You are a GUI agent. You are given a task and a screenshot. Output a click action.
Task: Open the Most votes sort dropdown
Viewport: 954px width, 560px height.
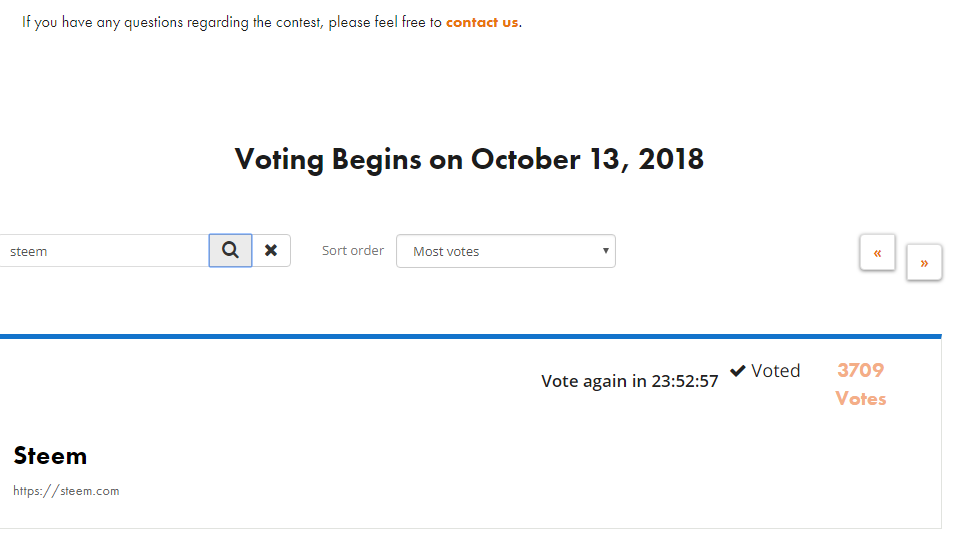506,251
